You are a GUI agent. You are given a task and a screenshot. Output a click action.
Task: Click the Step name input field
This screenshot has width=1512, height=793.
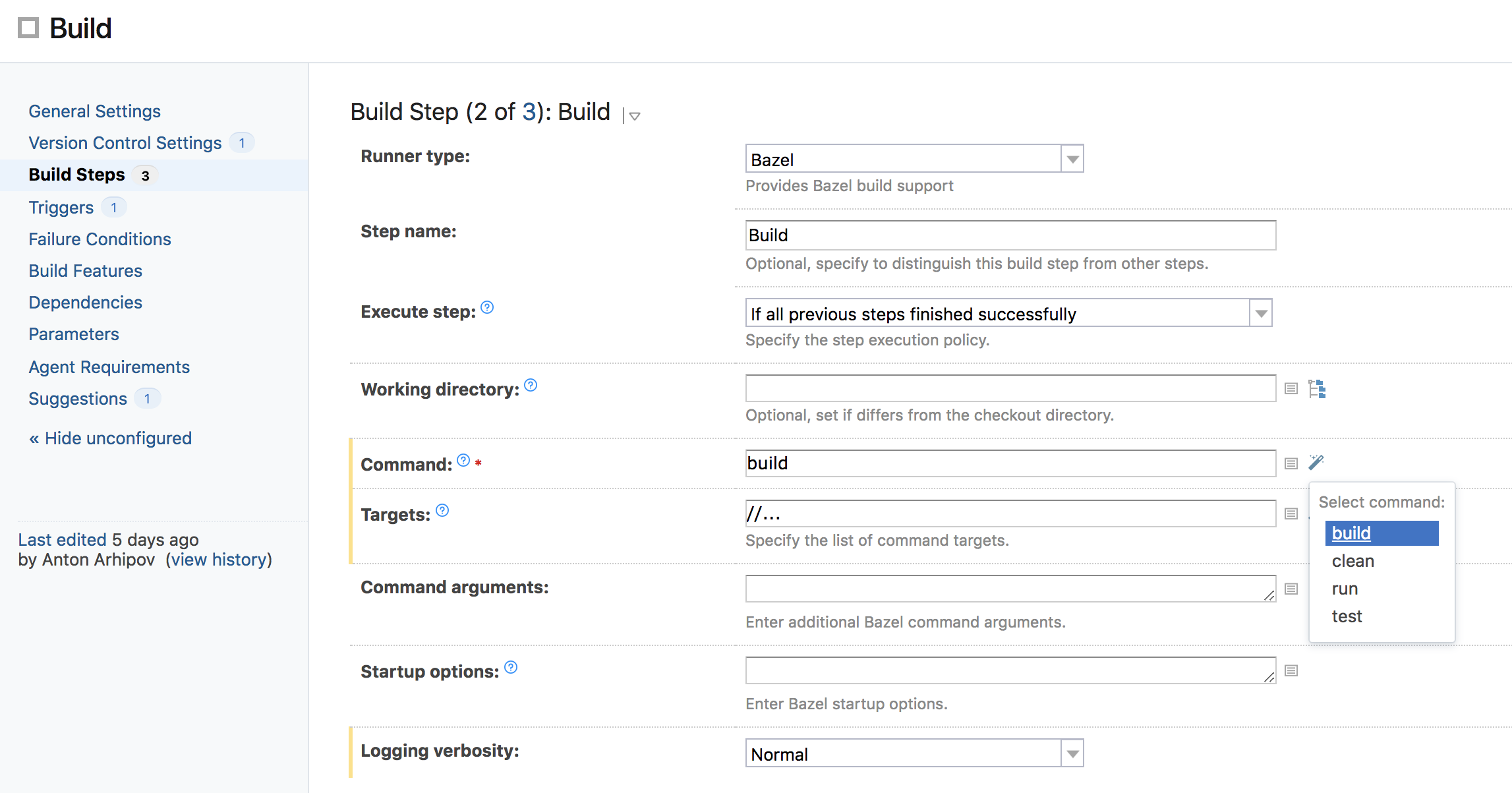[x=1010, y=235]
